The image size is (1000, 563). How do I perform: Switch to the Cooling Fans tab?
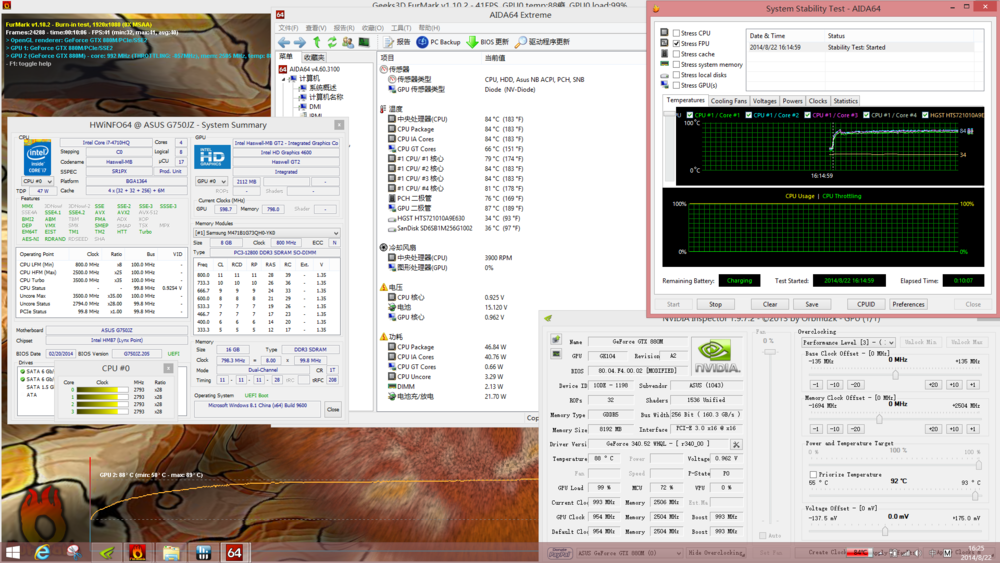(x=728, y=101)
